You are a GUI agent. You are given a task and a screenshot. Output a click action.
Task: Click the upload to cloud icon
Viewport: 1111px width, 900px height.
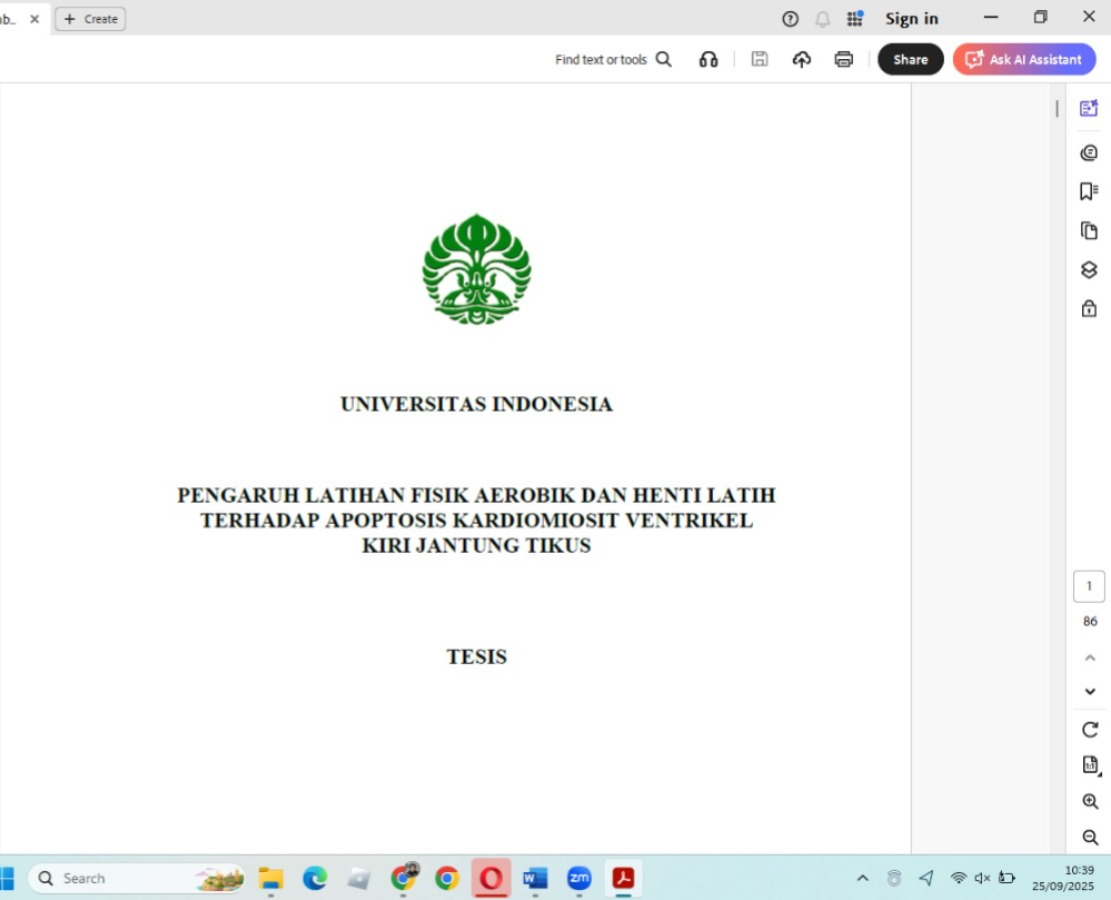[801, 60]
